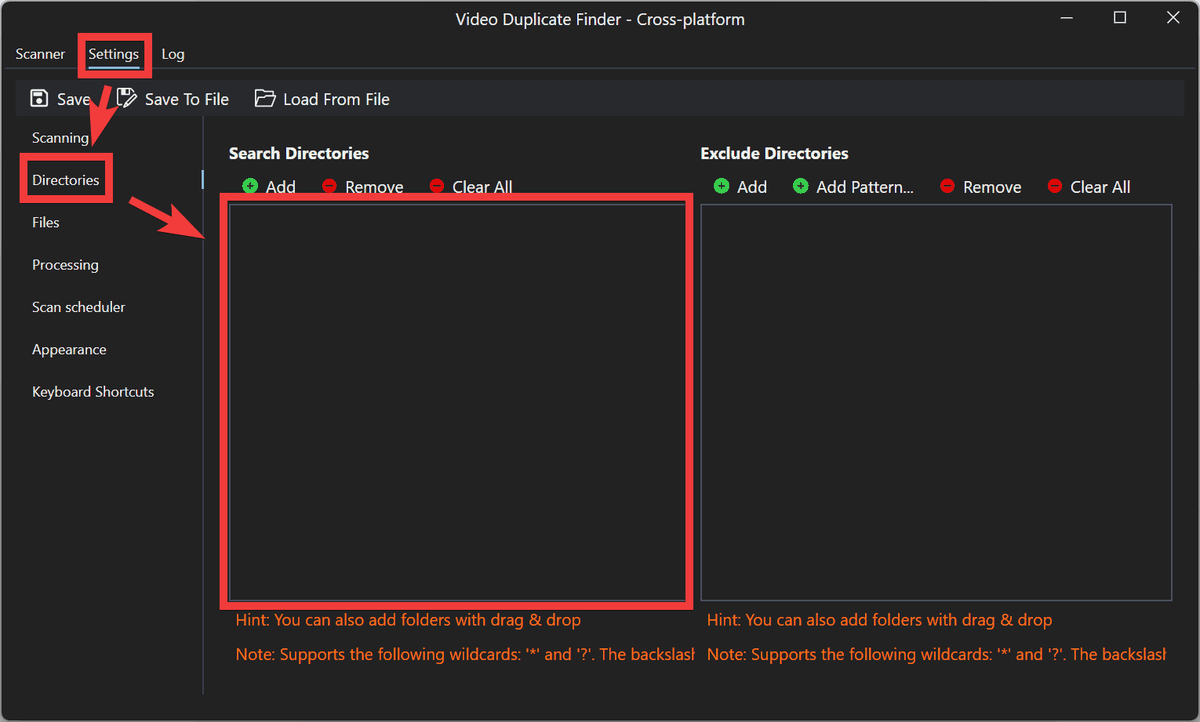Click red Remove icon under Exclude Directories
Viewport: 1200px width, 722px height.
948,186
